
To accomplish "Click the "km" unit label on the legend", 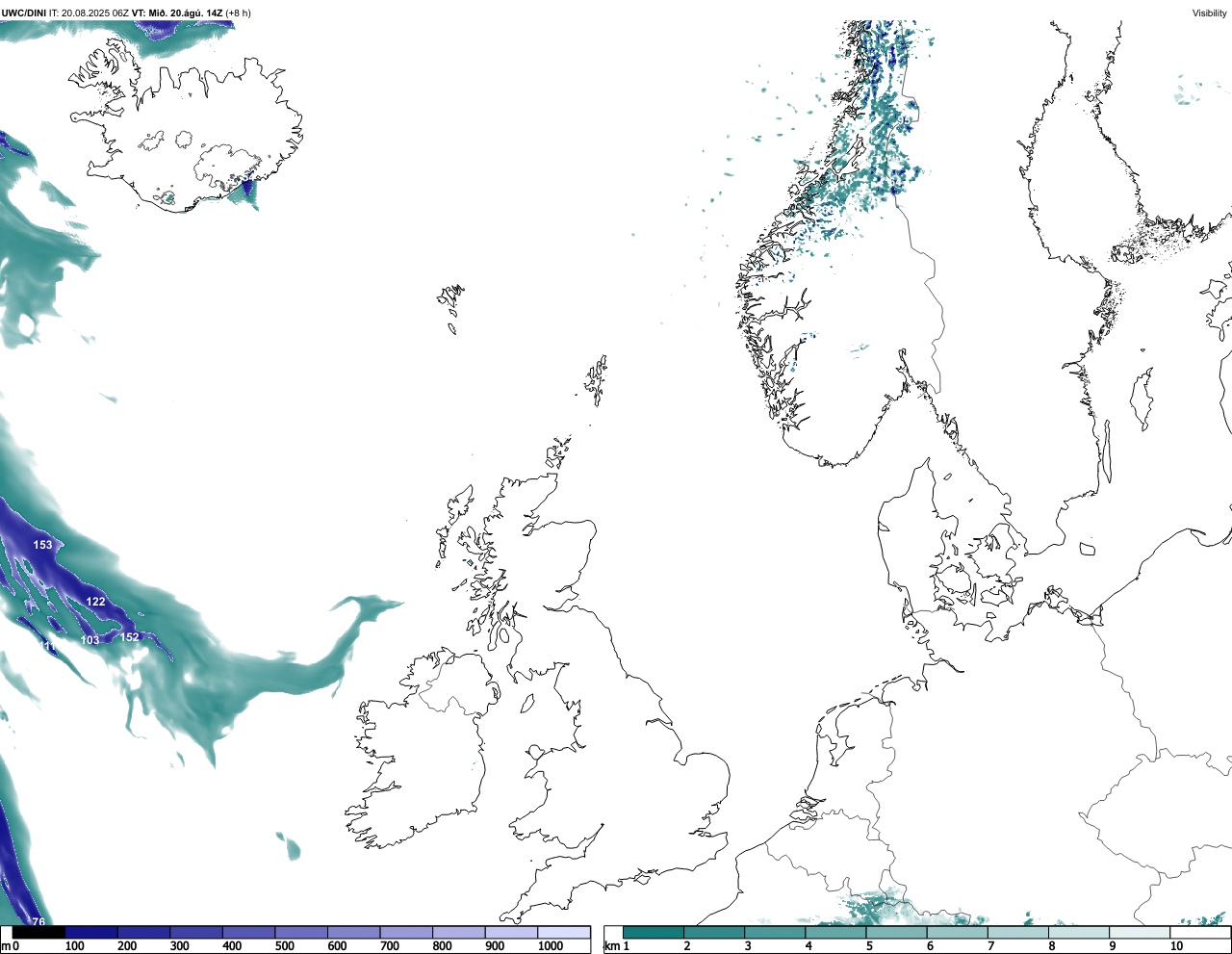I will point(612,946).
